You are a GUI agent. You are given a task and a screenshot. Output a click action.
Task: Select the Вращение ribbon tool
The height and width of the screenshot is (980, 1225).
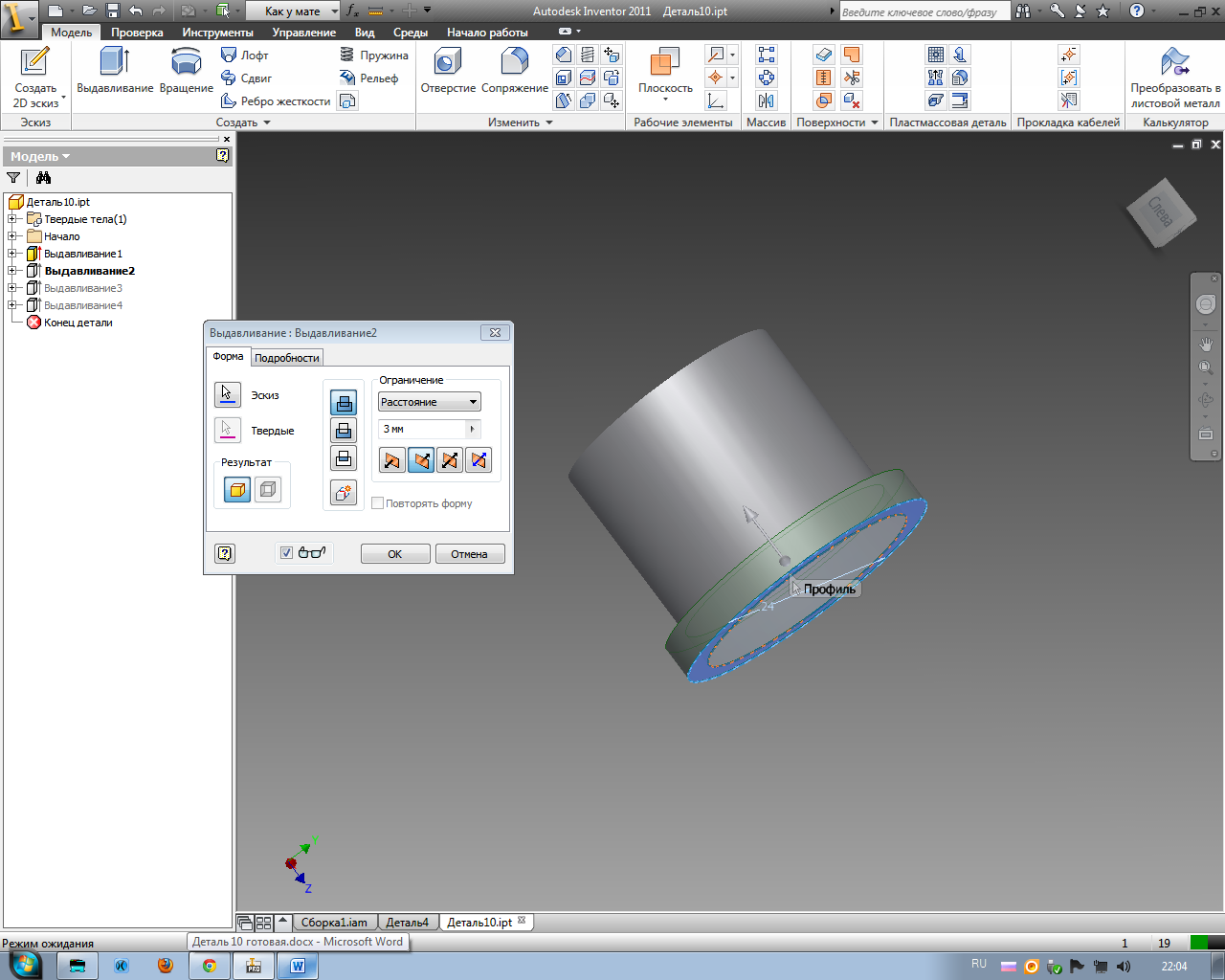(x=187, y=72)
